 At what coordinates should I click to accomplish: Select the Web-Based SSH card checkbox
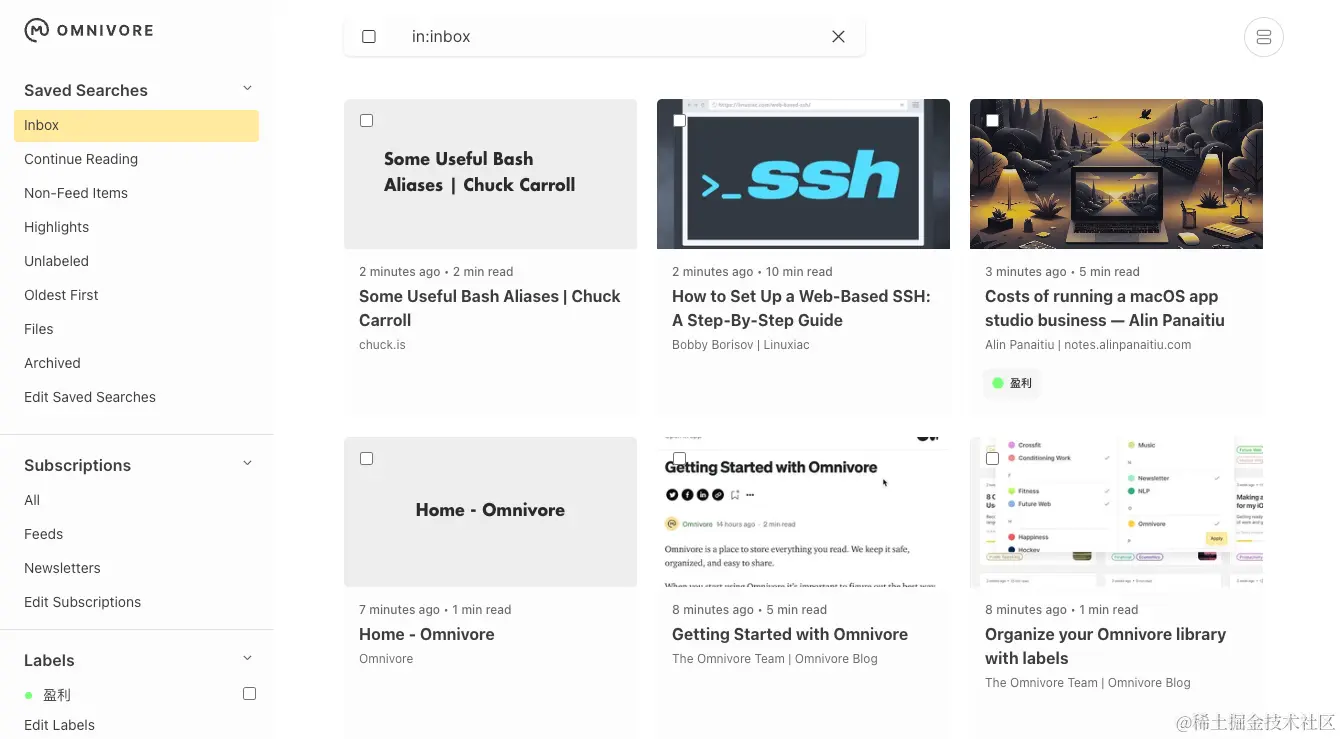(x=680, y=121)
